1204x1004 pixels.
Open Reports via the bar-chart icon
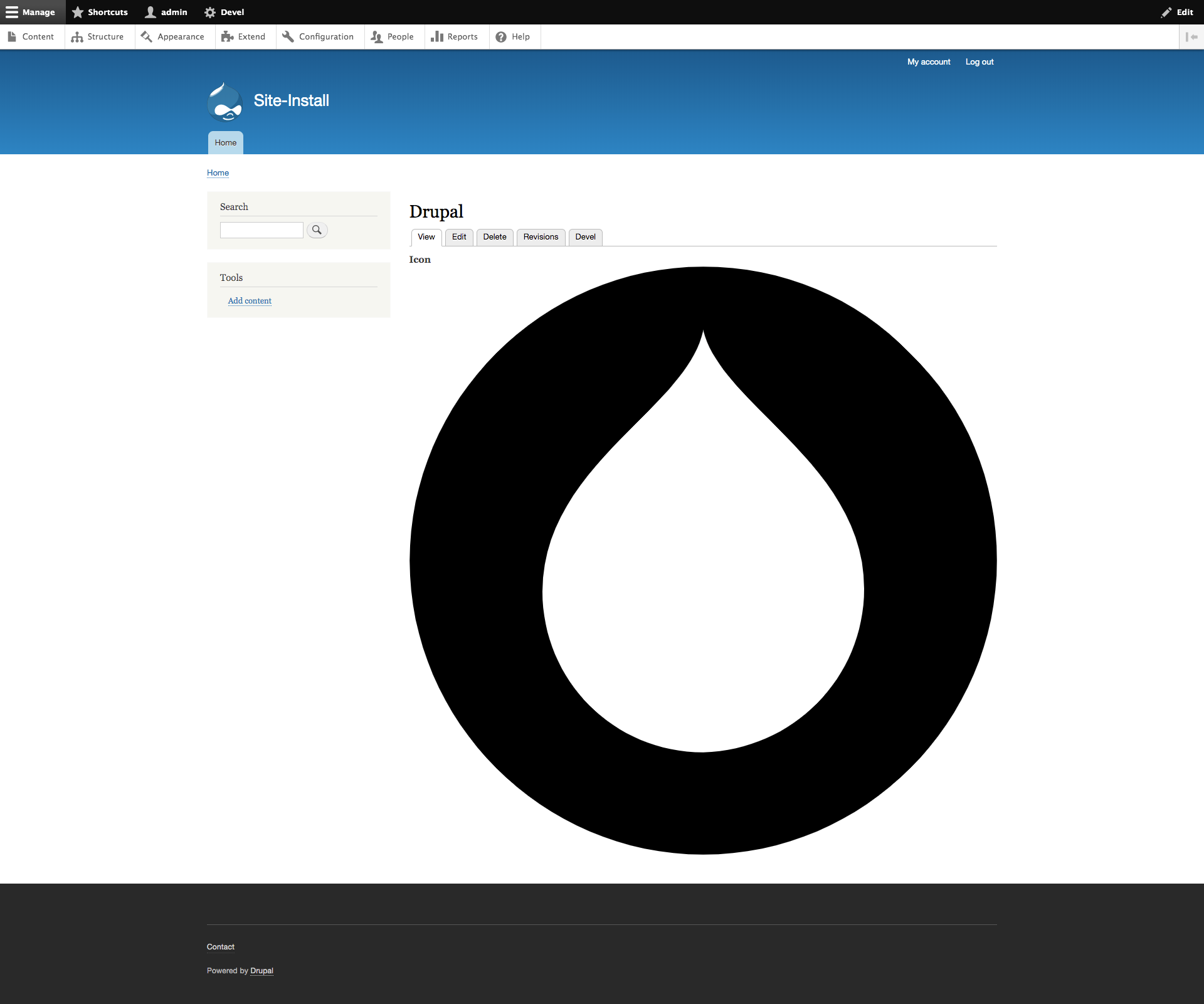click(437, 36)
